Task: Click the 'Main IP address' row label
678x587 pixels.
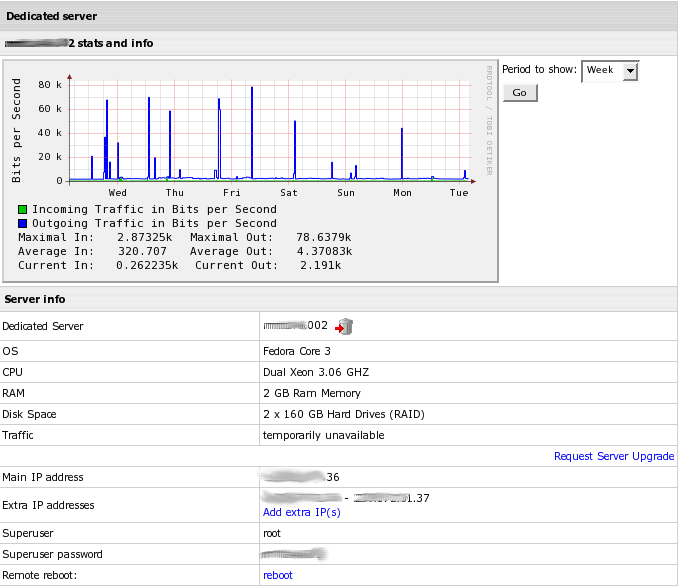Action: pos(43,477)
